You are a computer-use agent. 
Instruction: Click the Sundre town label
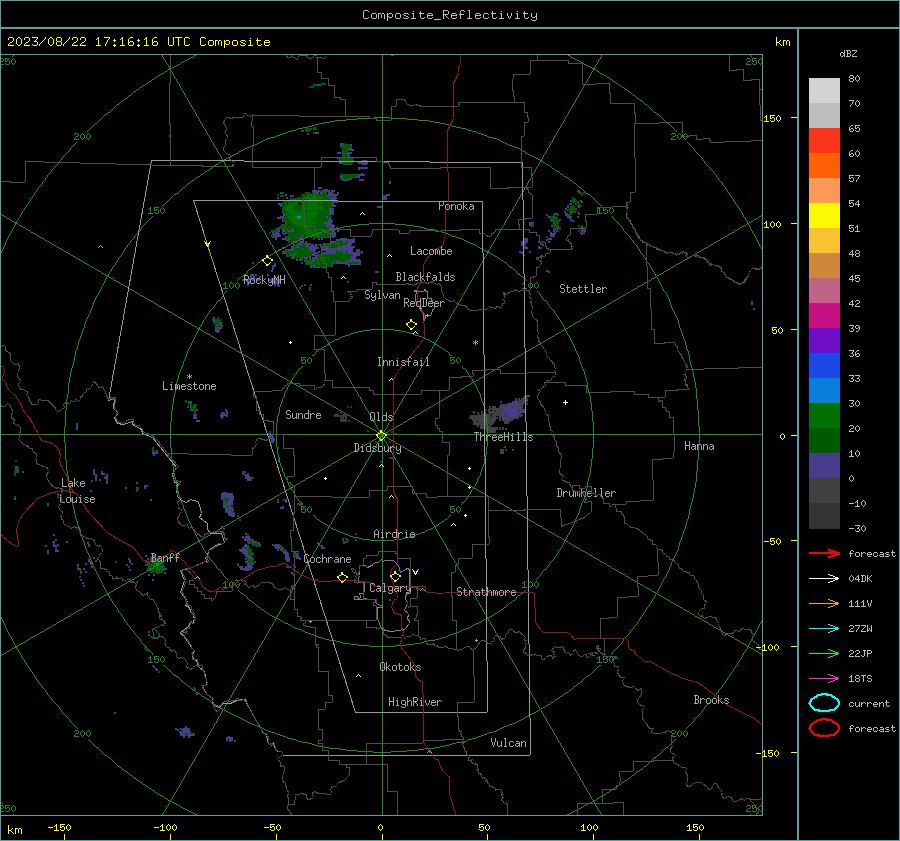[303, 414]
